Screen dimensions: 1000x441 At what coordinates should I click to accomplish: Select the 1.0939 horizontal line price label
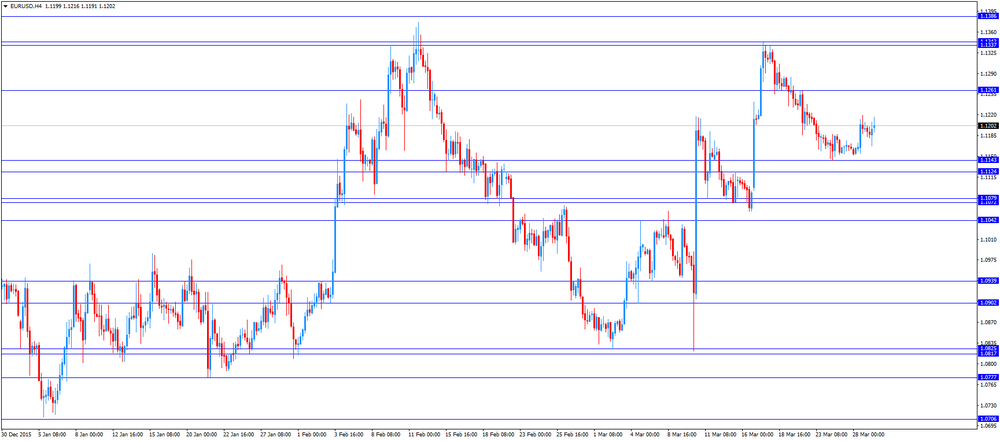point(990,281)
